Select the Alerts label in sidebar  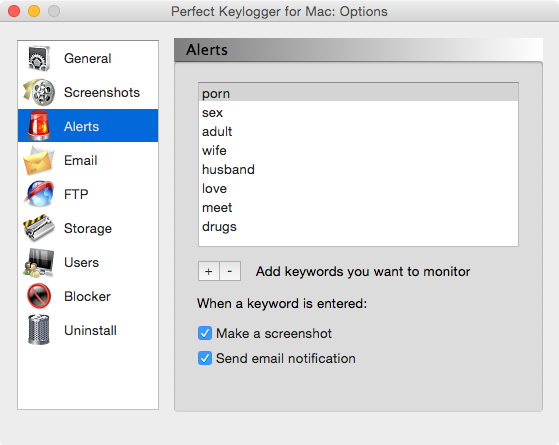[81, 126]
